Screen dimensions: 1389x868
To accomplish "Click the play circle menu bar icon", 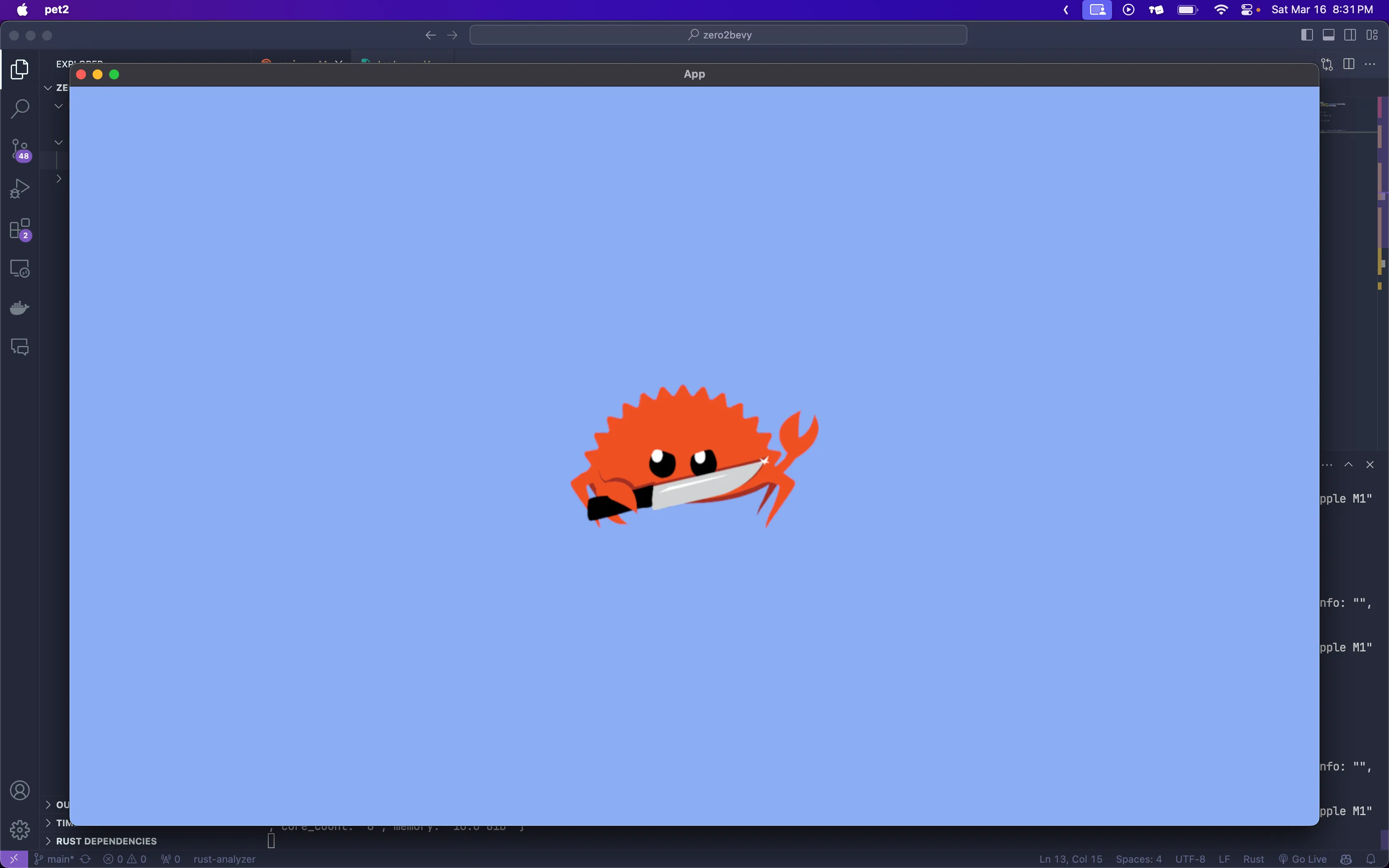I will 1129,10.
